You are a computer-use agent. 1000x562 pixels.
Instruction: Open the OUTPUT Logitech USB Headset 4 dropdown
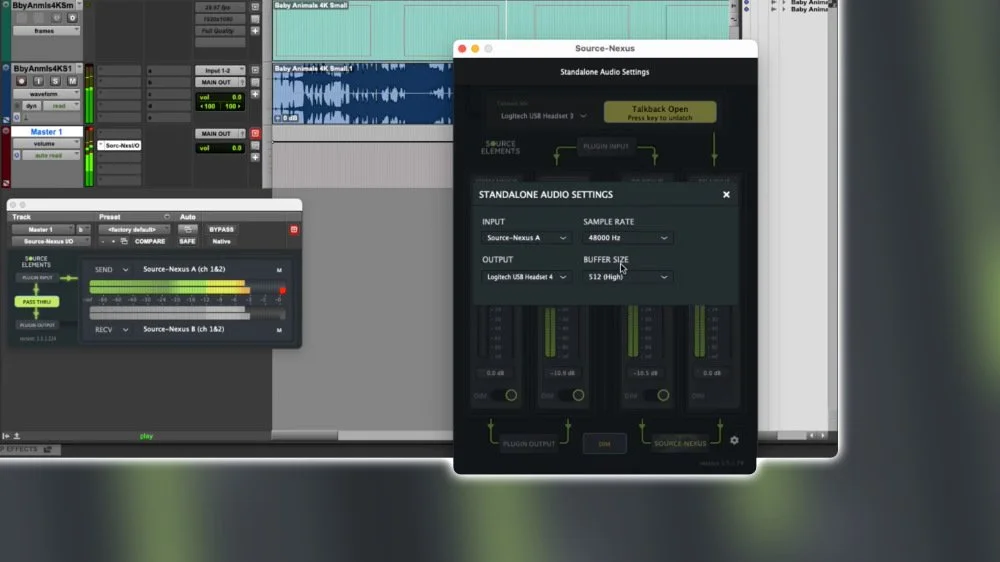(x=526, y=277)
